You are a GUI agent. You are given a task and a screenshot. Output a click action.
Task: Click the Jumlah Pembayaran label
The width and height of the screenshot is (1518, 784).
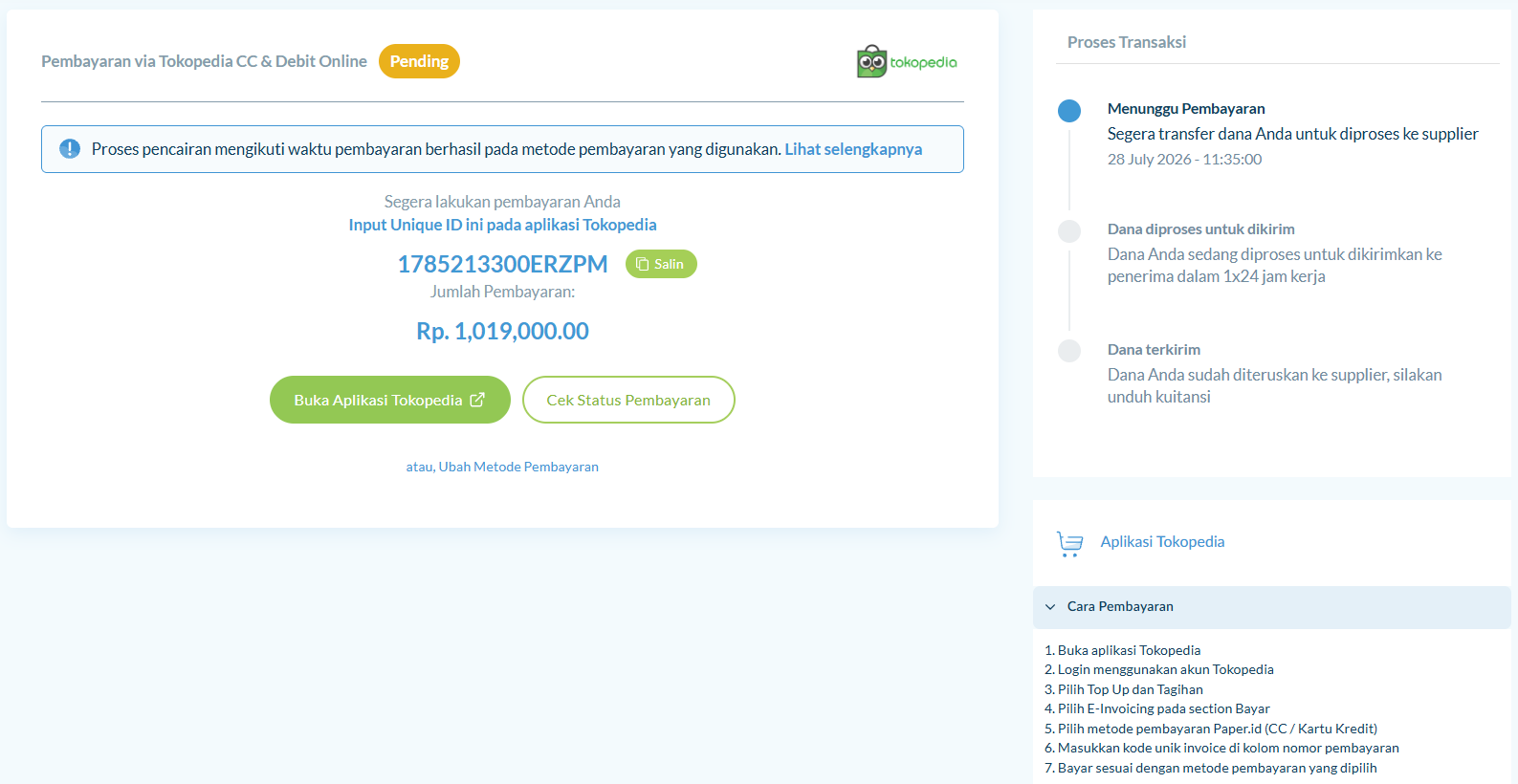pyautogui.click(x=502, y=292)
